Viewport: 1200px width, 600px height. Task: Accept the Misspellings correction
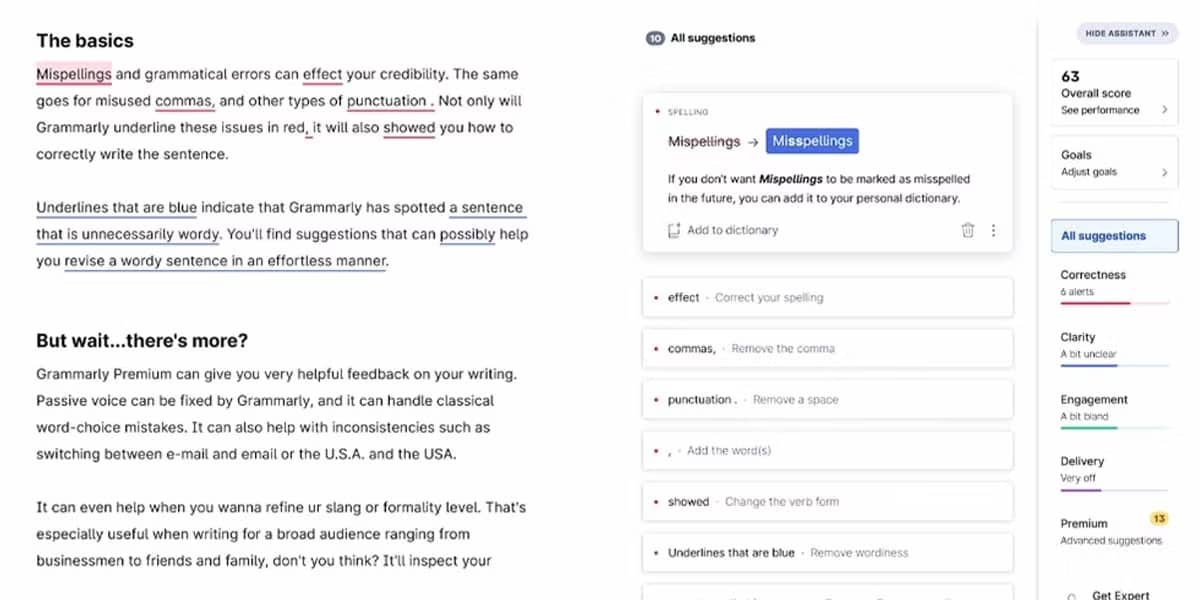812,142
